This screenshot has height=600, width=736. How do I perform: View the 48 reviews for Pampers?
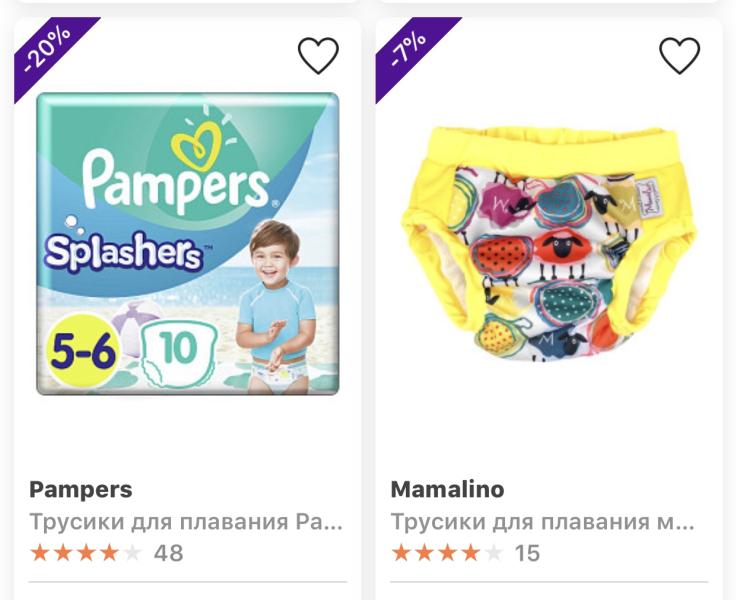[x=168, y=552]
